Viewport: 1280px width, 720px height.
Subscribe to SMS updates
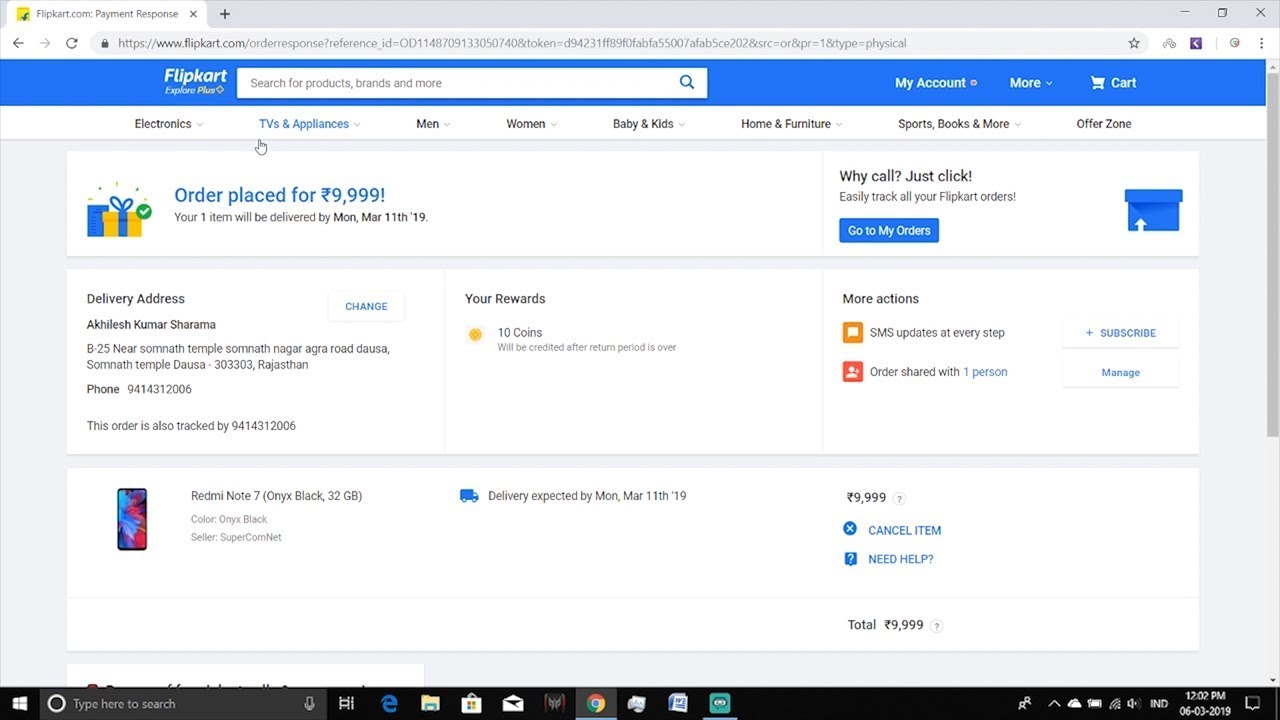[x=1120, y=333]
